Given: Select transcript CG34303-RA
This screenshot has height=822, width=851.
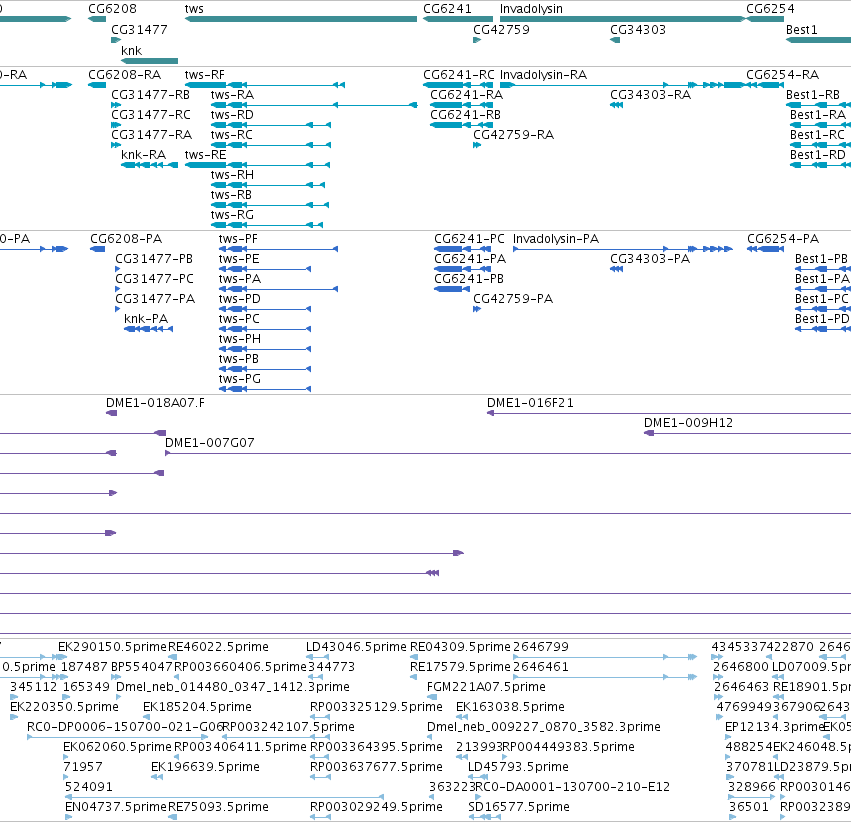Looking at the screenshot, I should 617,105.
